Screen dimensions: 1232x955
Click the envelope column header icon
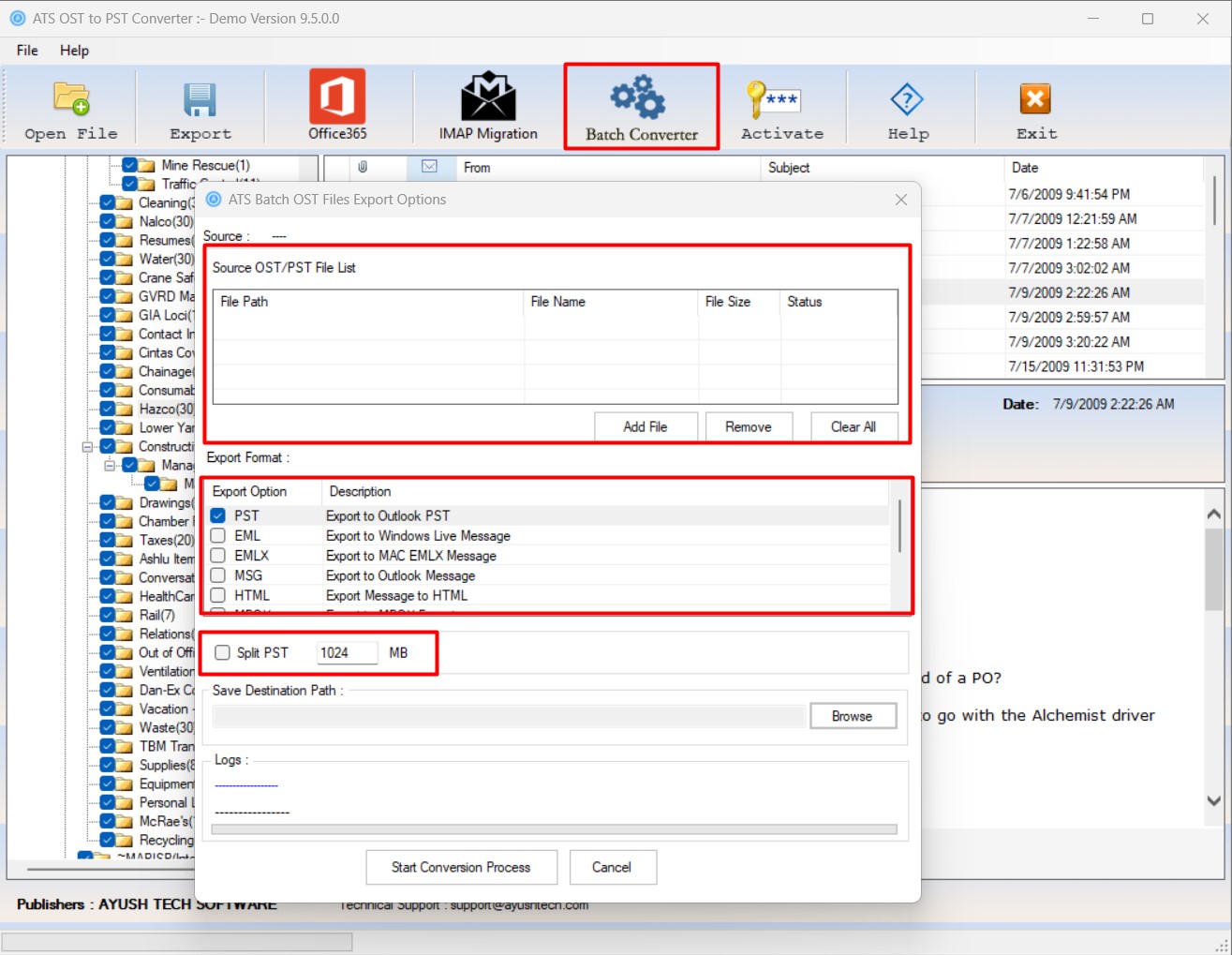(429, 167)
